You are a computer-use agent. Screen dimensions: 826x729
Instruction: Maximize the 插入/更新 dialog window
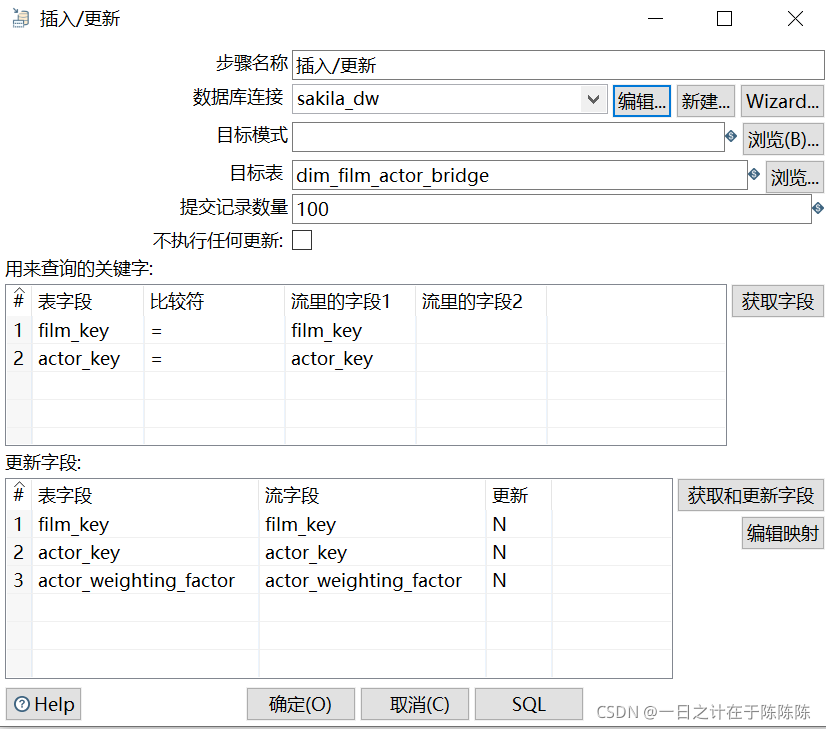[x=724, y=18]
